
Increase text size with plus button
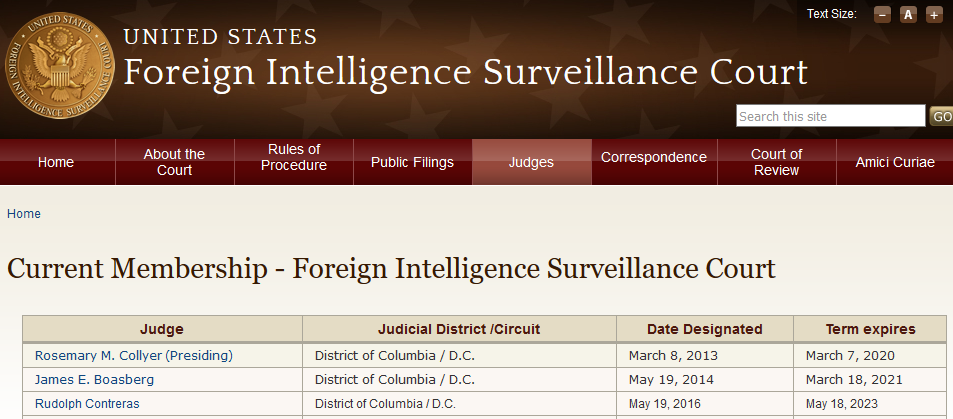point(934,14)
